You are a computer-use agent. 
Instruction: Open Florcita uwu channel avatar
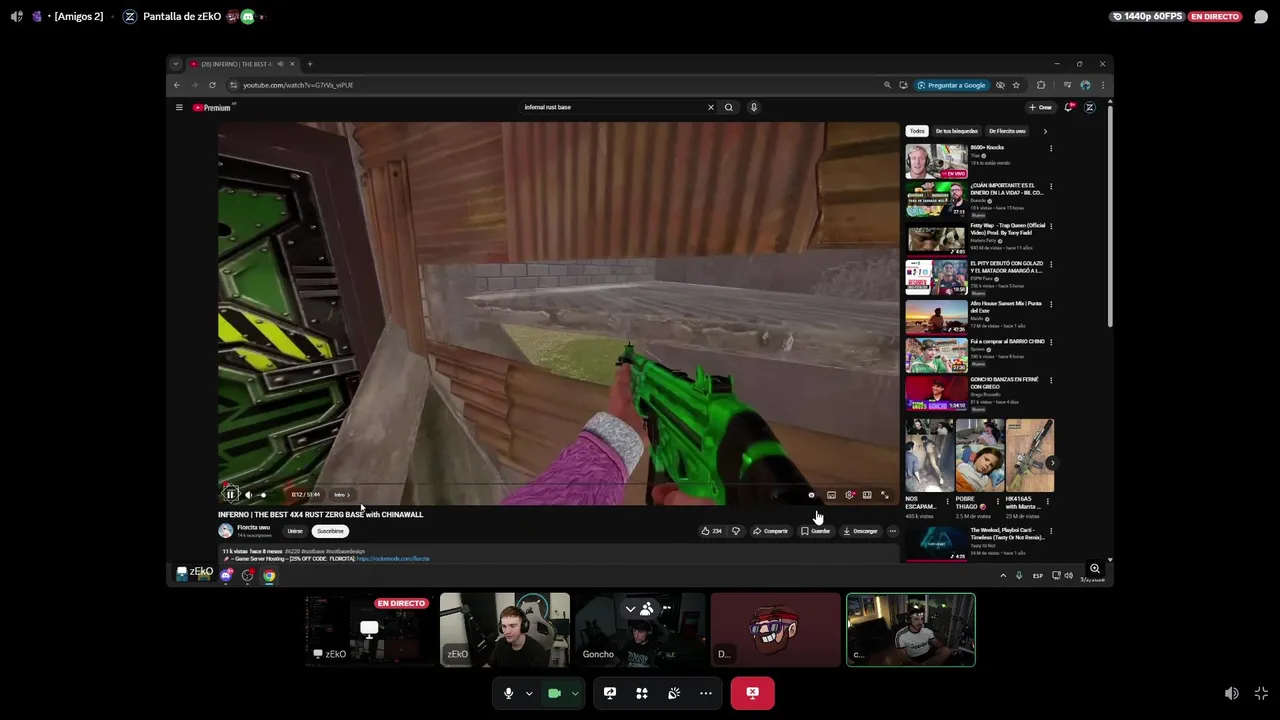tap(226, 530)
